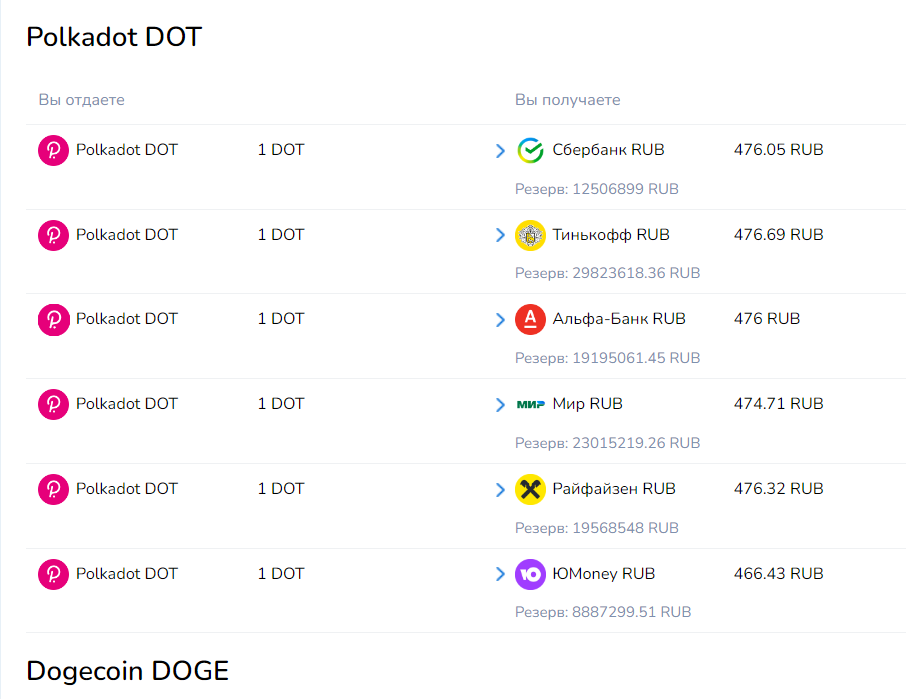Click 1 DOT amount in Альфа-Банк row
Image resolution: width=906 pixels, height=699 pixels.
tap(281, 319)
